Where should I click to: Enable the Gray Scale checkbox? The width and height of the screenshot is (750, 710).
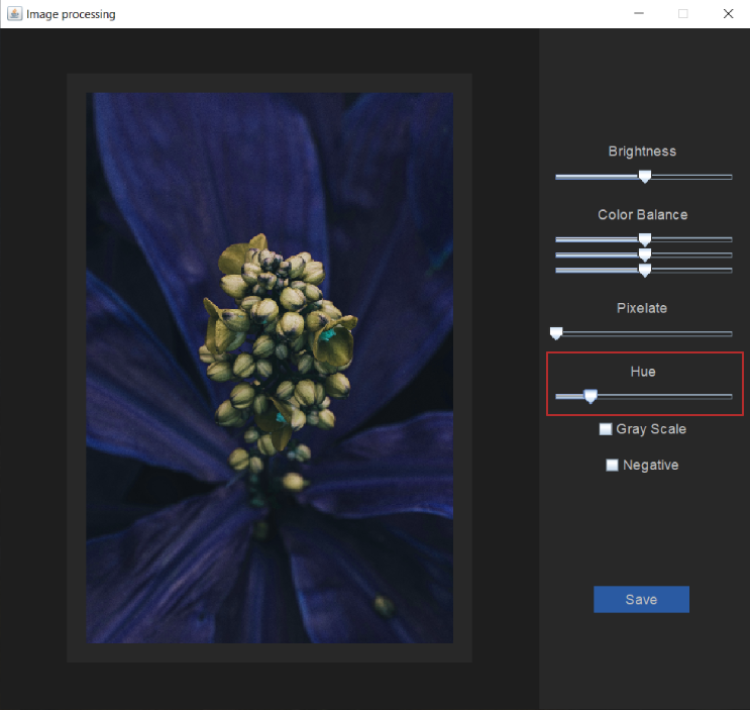606,429
